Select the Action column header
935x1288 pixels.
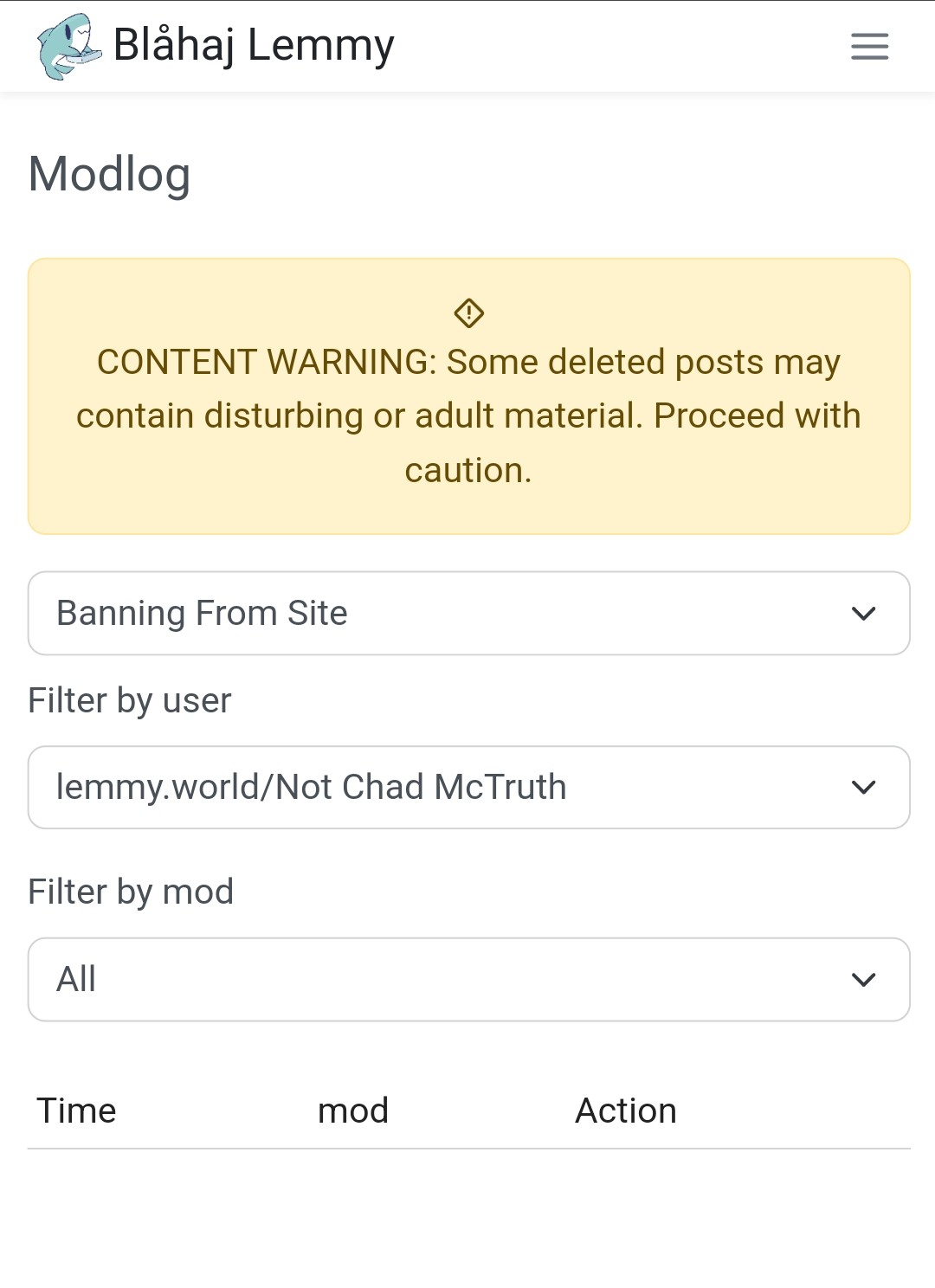(626, 1111)
